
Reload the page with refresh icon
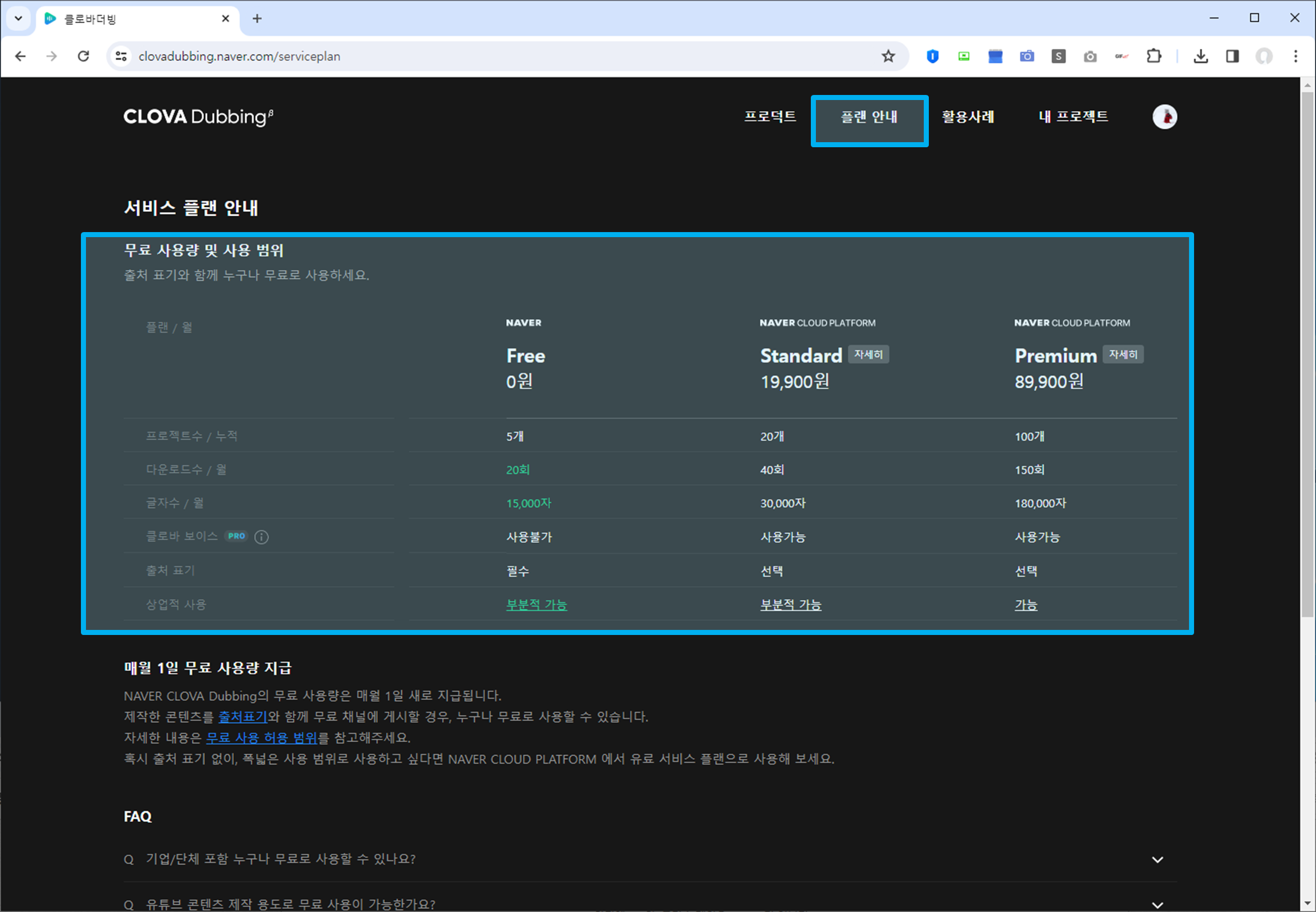pyautogui.click(x=83, y=56)
